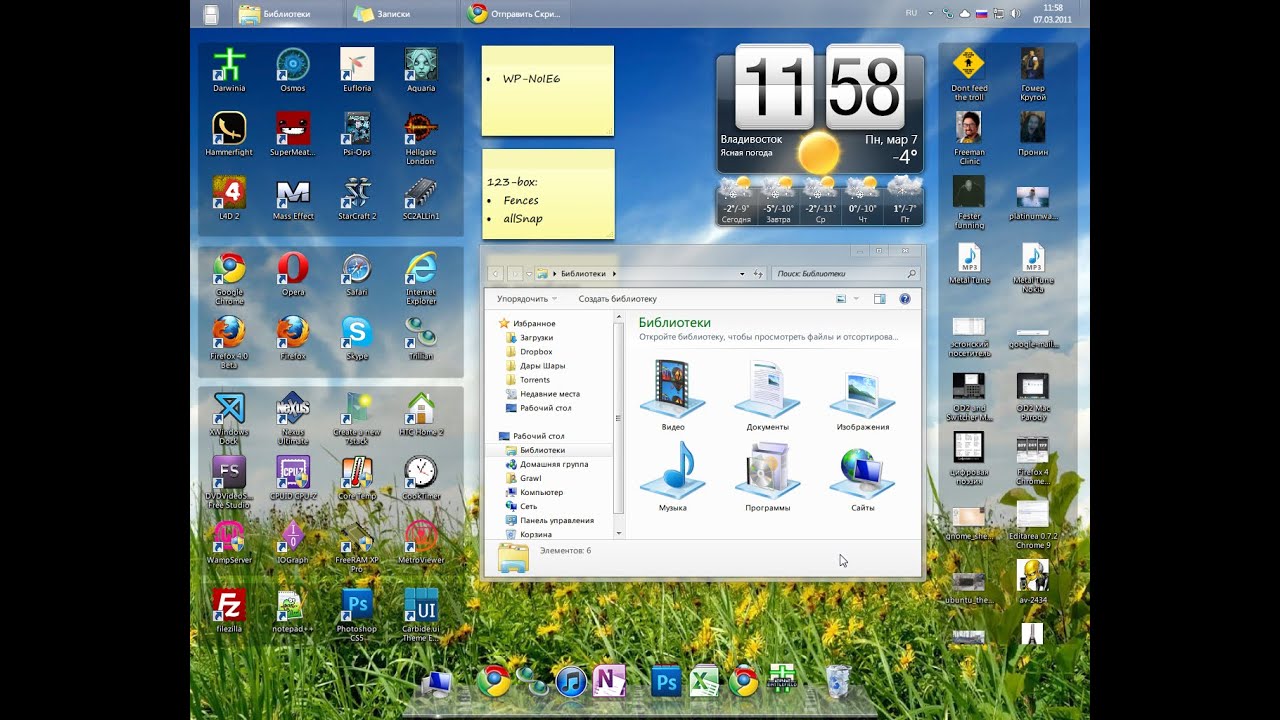Open the tray clock showing 11:58

pos(1052,13)
